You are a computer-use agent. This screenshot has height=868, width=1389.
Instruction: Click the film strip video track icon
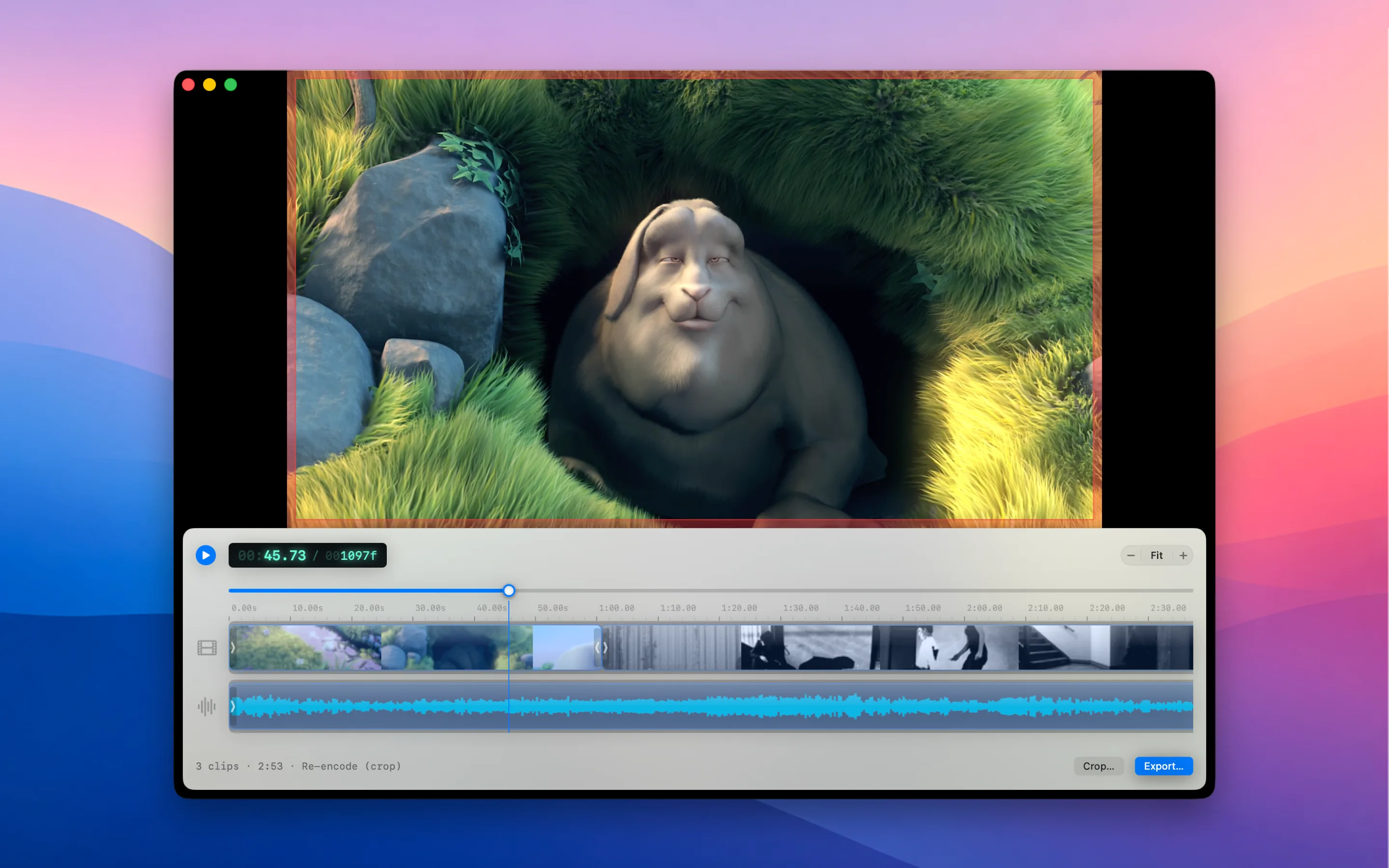206,648
